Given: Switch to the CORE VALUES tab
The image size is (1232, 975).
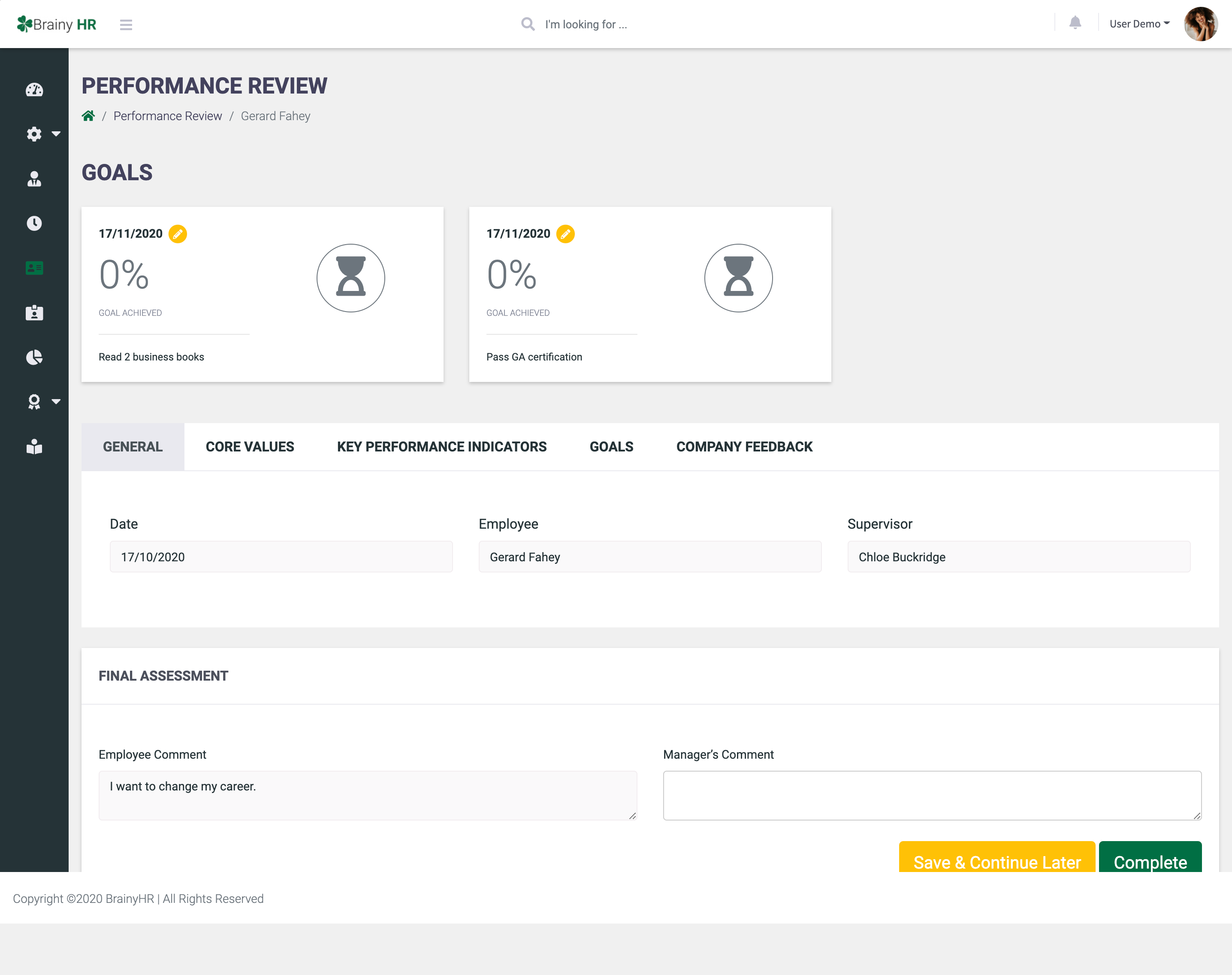Looking at the screenshot, I should coord(250,447).
